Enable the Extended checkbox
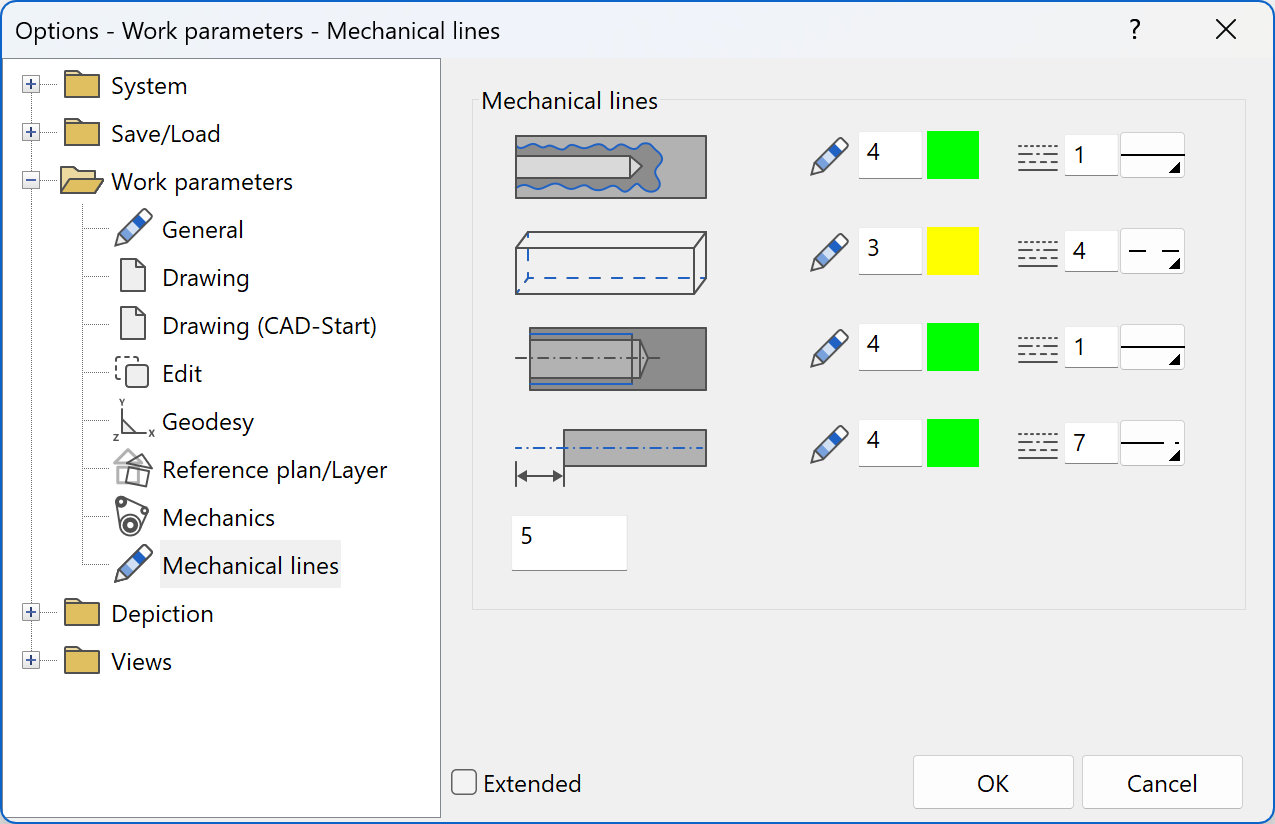 coord(463,783)
